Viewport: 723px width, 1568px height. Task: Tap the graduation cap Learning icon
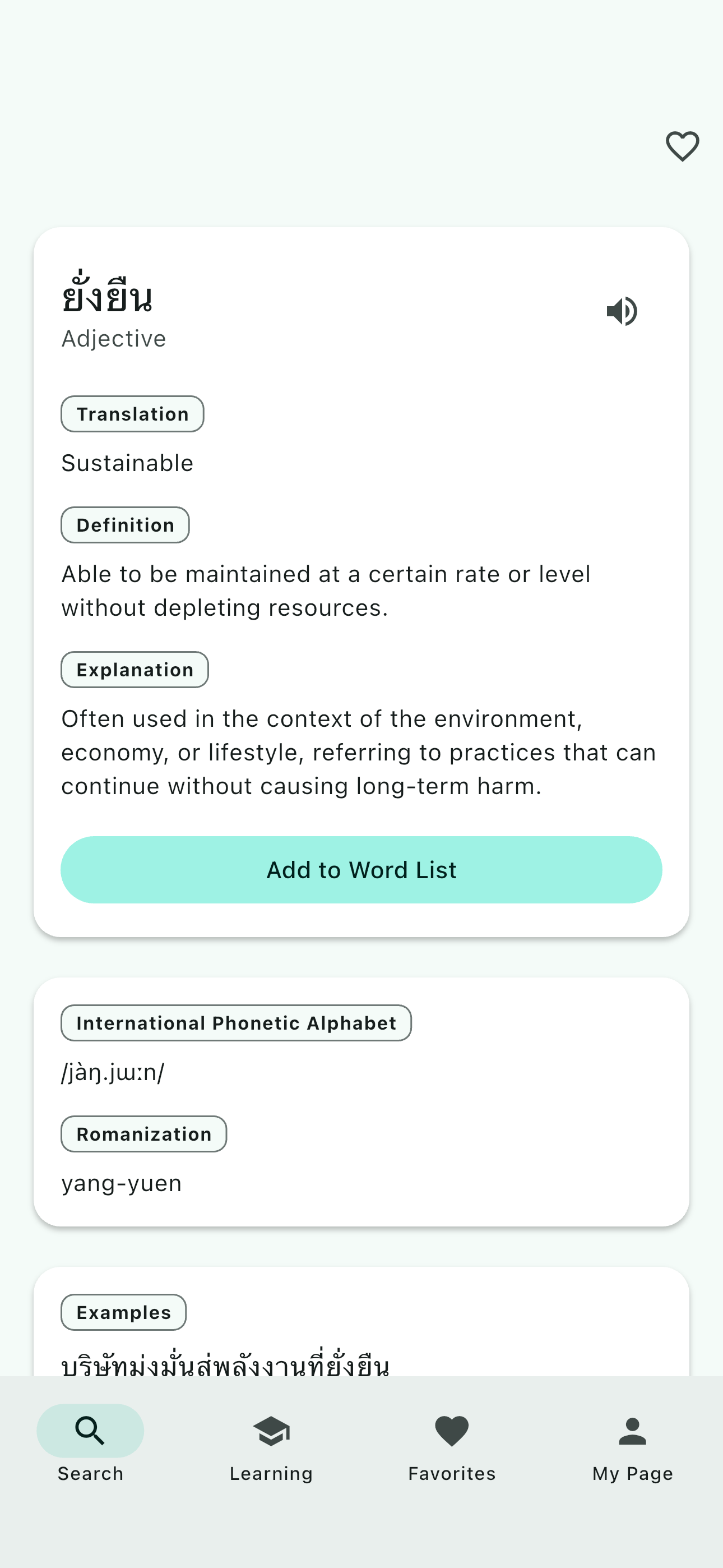tap(271, 1431)
